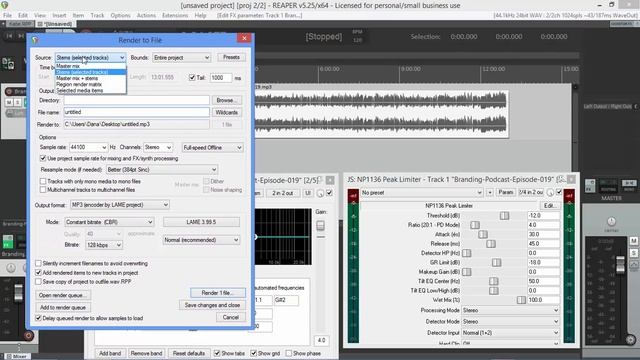Image resolution: width=640 pixels, height=360 pixels.
Task: Click Cancel in Render dialog
Action: click(231, 317)
